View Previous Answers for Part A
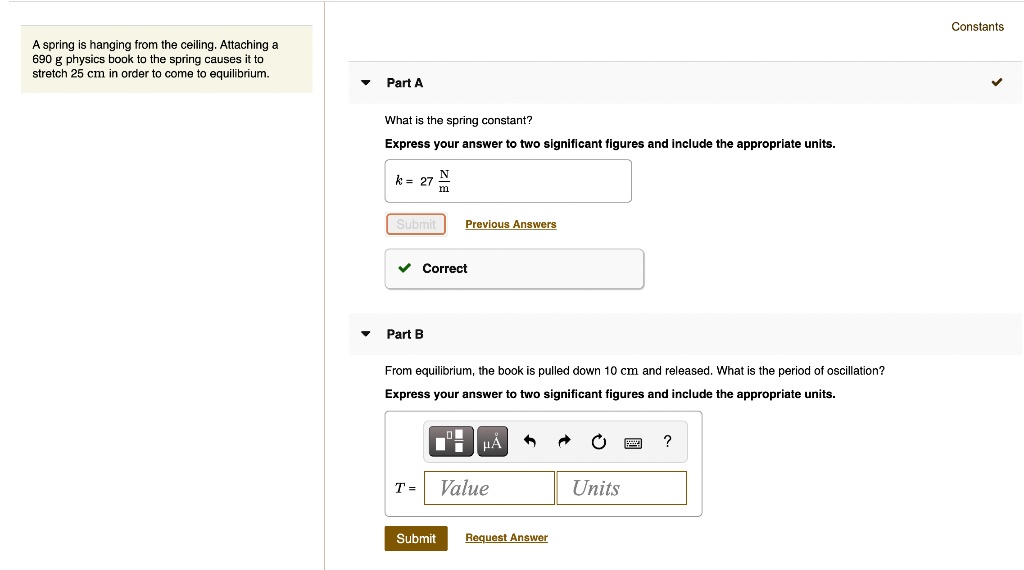This screenshot has height=570, width=1024. (510, 224)
